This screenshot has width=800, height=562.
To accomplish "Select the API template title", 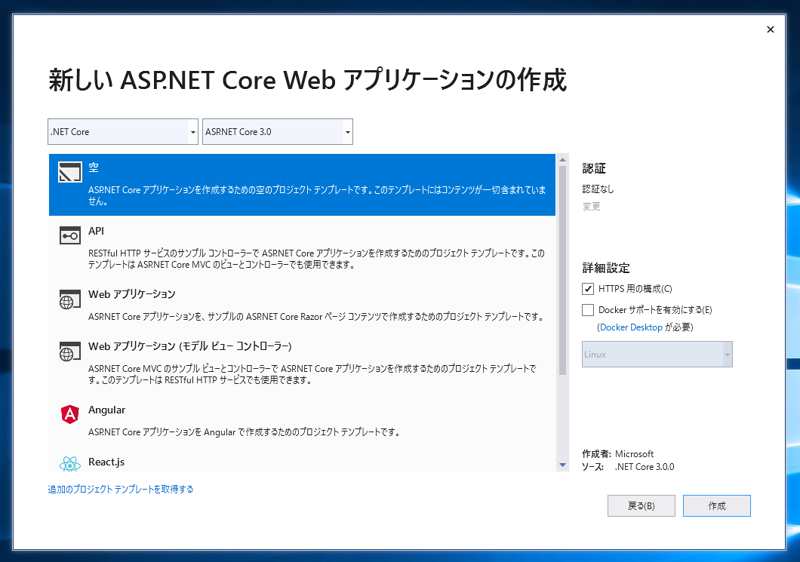I will pos(96,231).
